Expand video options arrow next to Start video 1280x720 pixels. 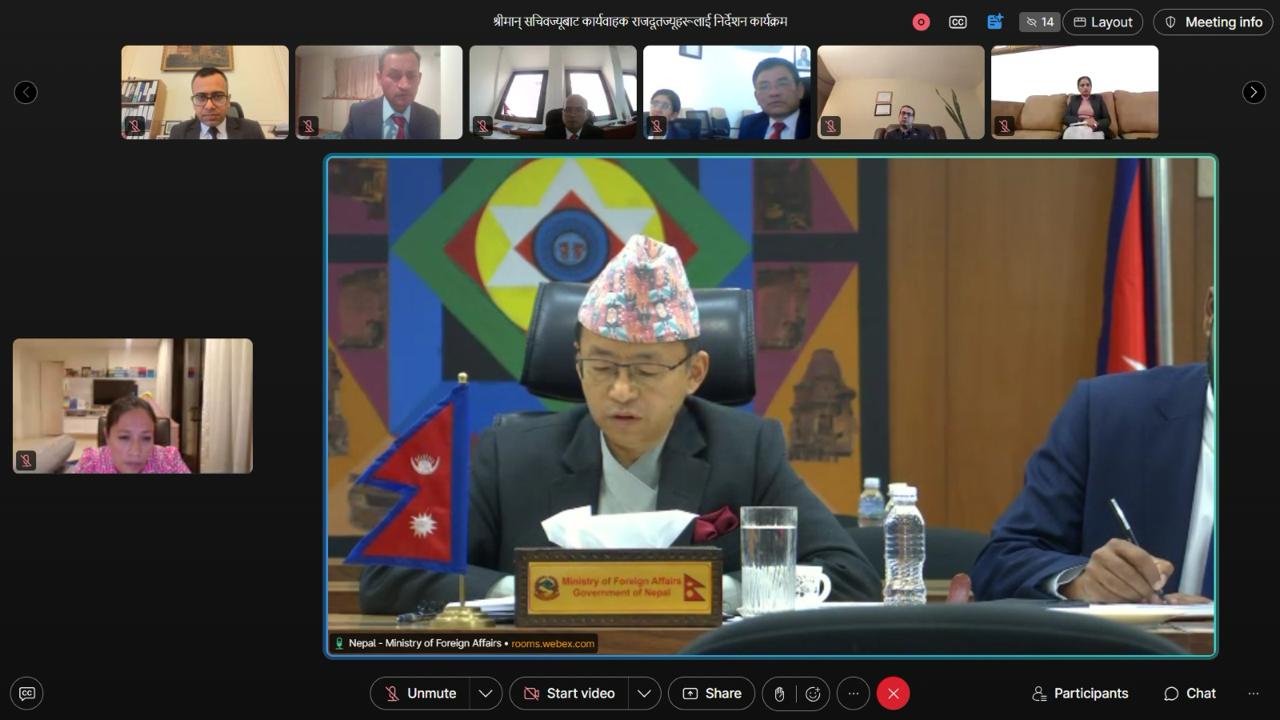click(x=644, y=693)
